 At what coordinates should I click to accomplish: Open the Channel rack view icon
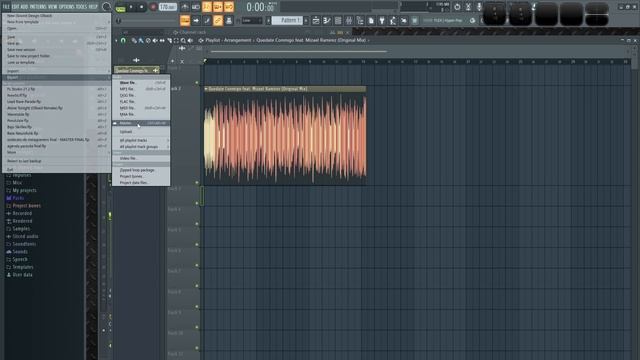pos(338,20)
